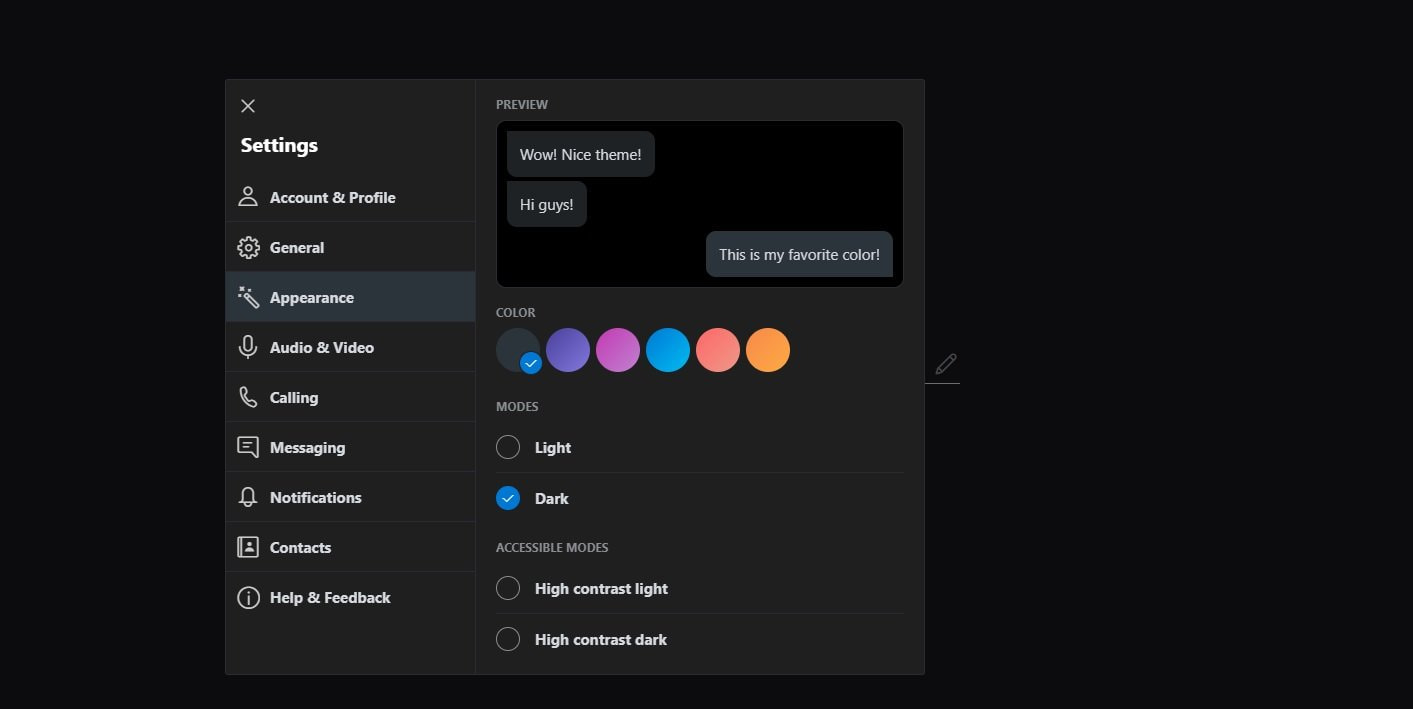1413x709 pixels.
Task: Enable High contrast dark mode
Action: pos(508,639)
